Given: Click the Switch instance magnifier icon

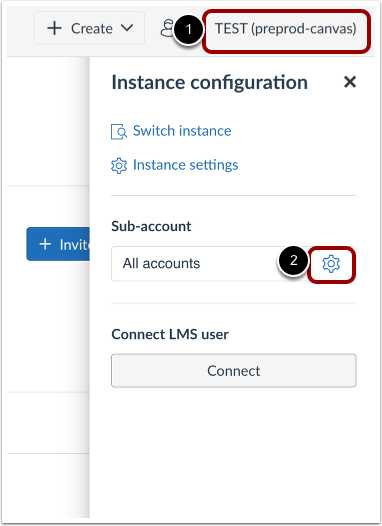Looking at the screenshot, I should click(119, 132).
